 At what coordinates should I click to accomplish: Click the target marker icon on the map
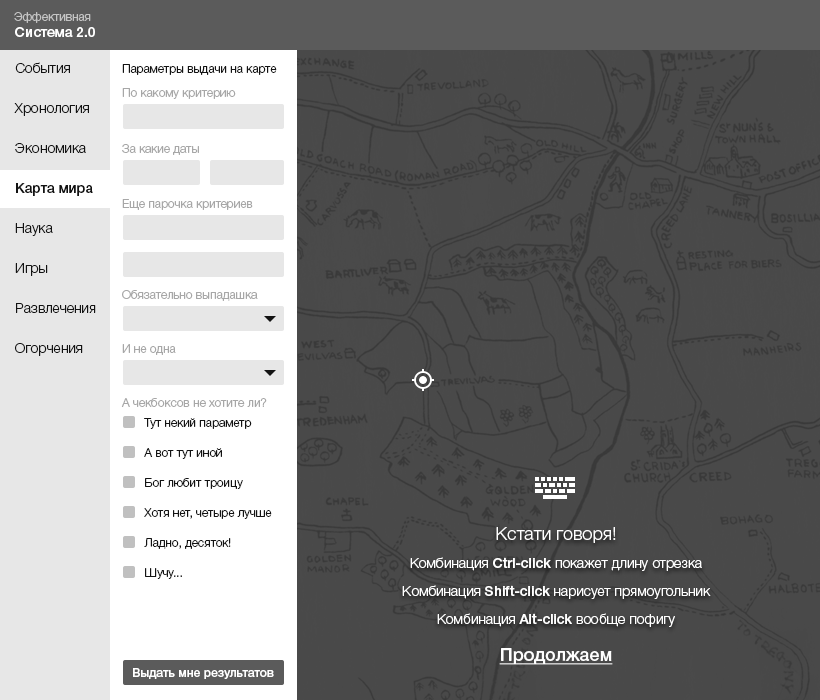(422, 380)
